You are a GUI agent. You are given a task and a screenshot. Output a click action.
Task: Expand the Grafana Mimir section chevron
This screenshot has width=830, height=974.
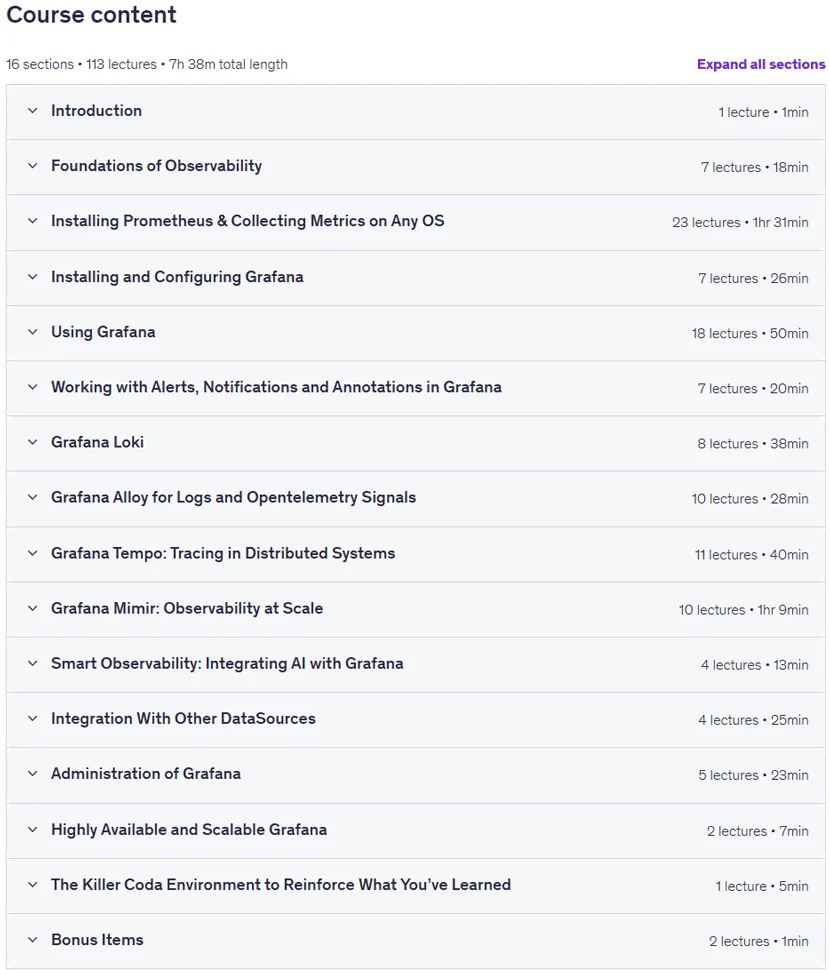(x=32, y=608)
